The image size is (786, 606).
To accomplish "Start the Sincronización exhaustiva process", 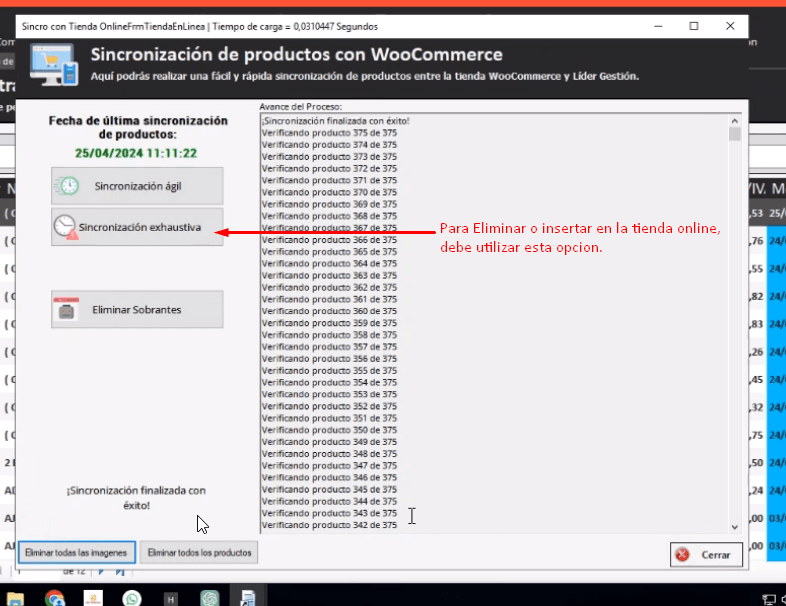I will coord(137,227).
